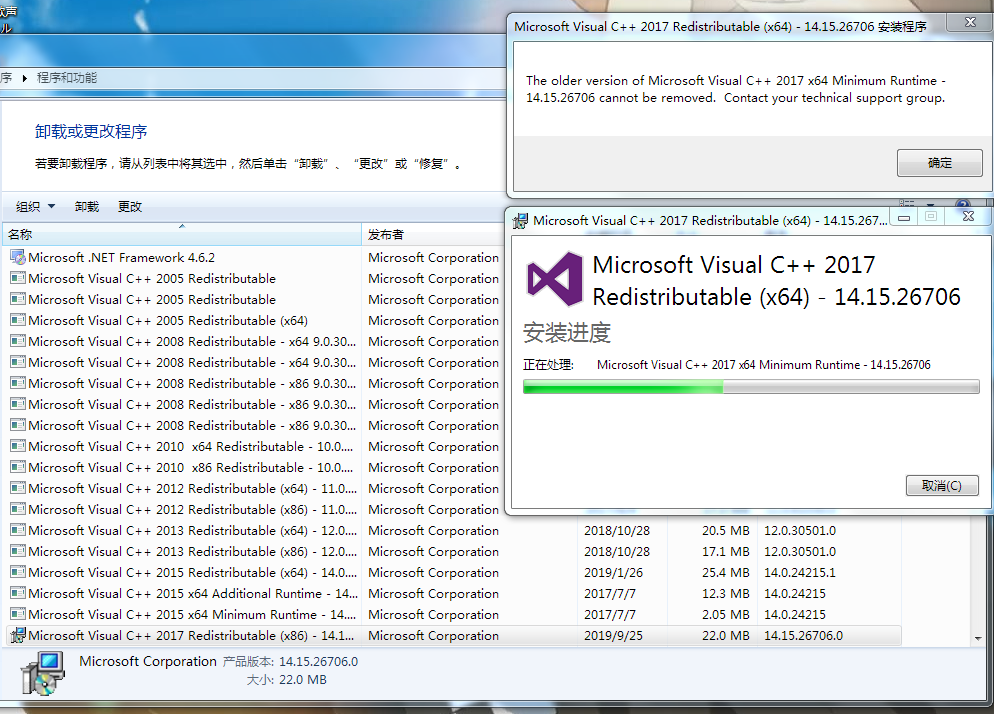Click the icon of Visual C++ 2013 Redistributable (x64)

tap(17, 530)
